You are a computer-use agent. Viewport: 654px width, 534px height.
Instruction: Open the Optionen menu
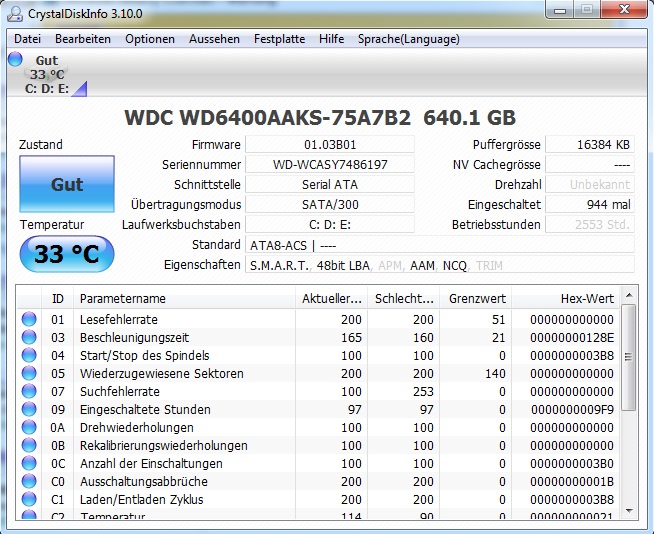[x=150, y=39]
